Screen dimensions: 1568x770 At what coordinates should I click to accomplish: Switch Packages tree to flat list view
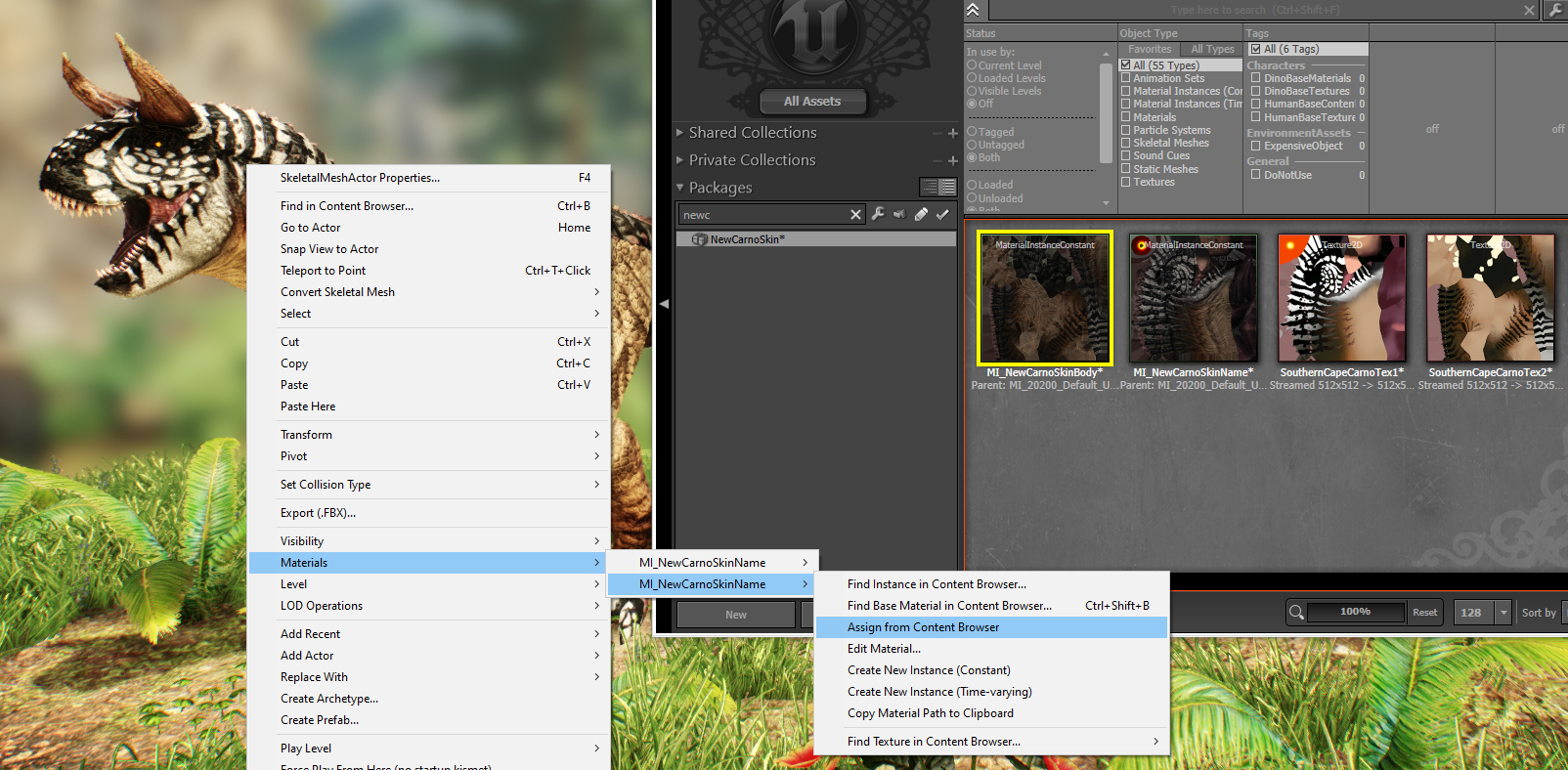pyautogui.click(x=947, y=187)
